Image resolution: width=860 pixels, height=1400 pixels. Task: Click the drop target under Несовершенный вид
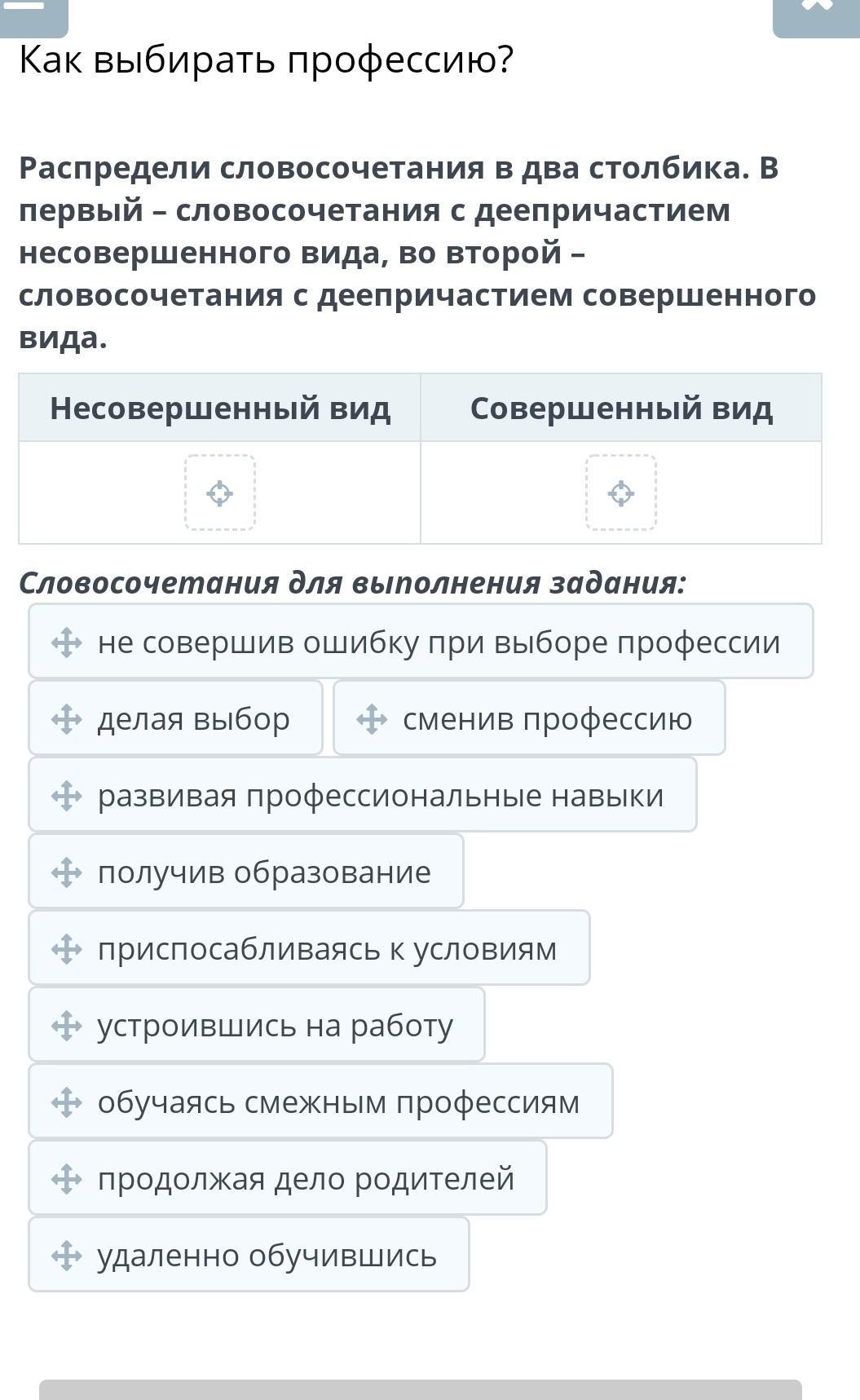(x=220, y=493)
